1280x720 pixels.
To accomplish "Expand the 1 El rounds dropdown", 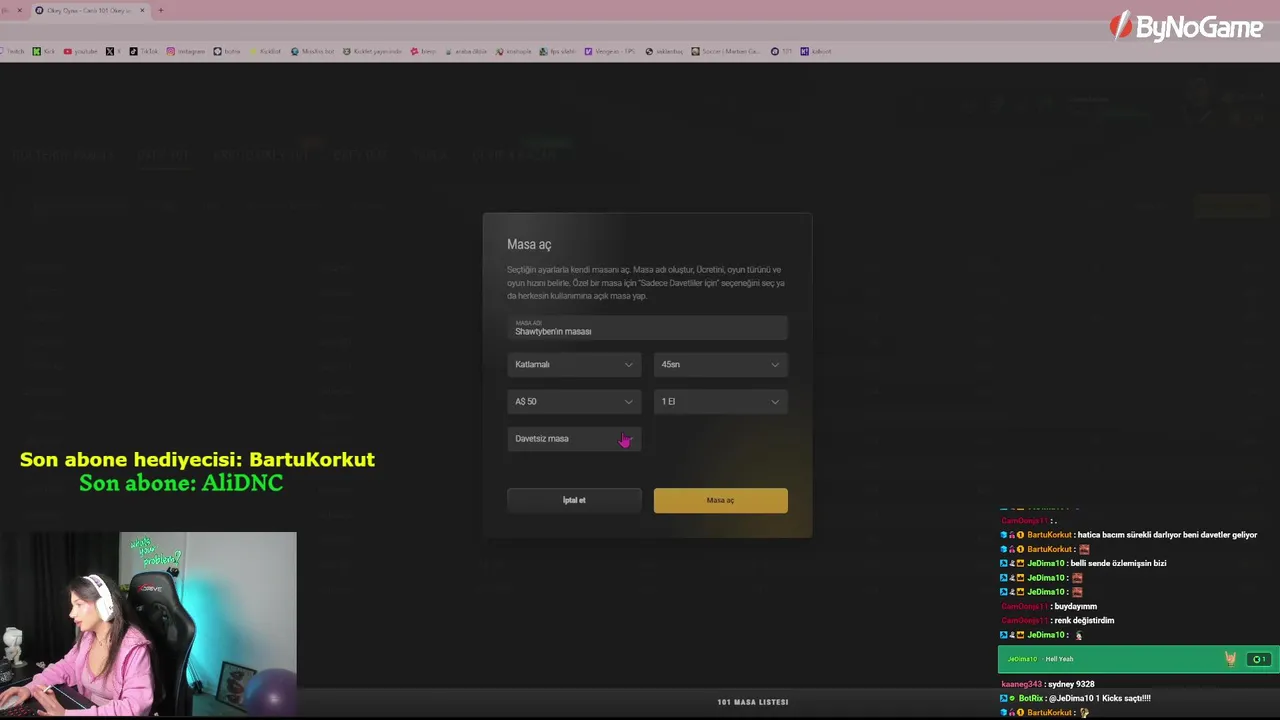I will [720, 402].
